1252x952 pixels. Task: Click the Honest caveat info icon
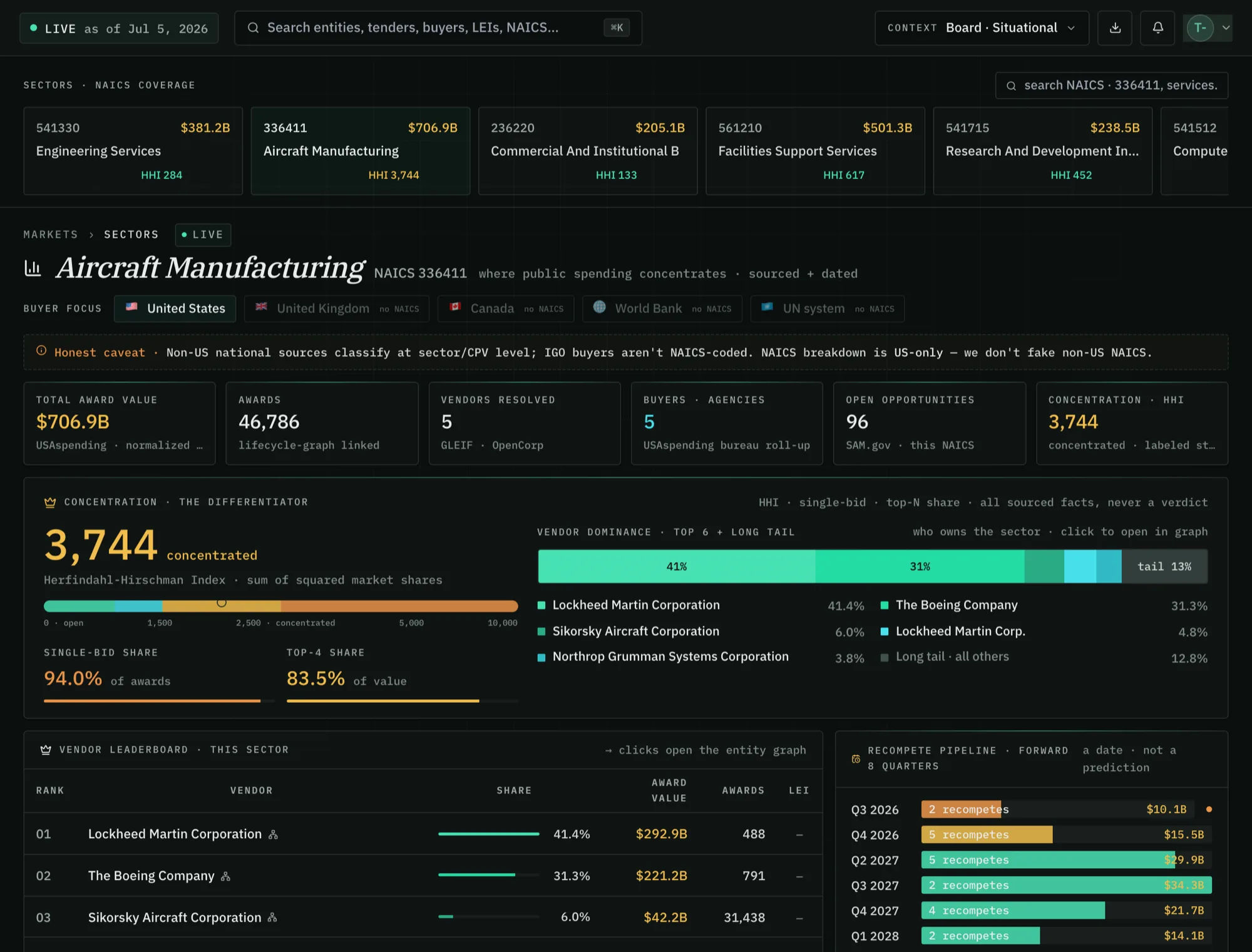41,351
